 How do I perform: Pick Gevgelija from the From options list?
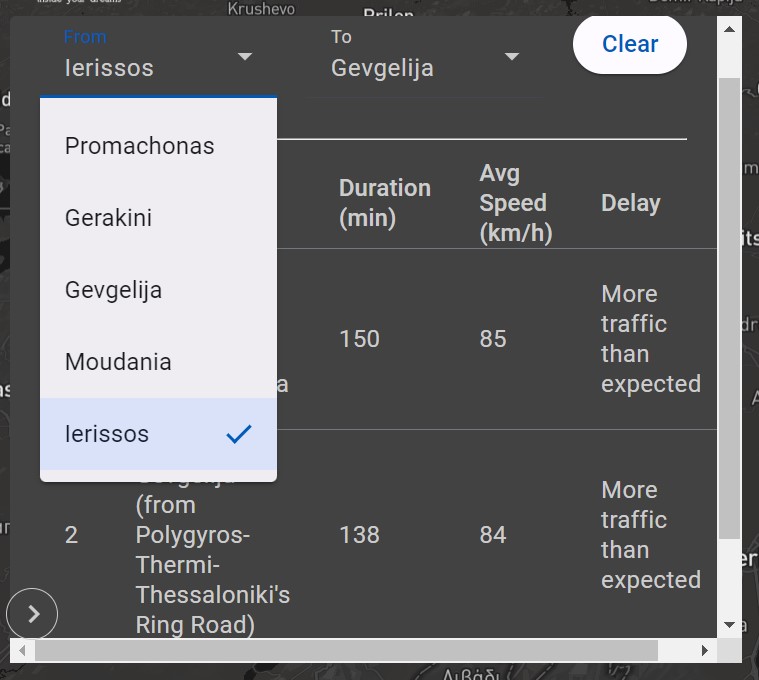[x=113, y=290]
